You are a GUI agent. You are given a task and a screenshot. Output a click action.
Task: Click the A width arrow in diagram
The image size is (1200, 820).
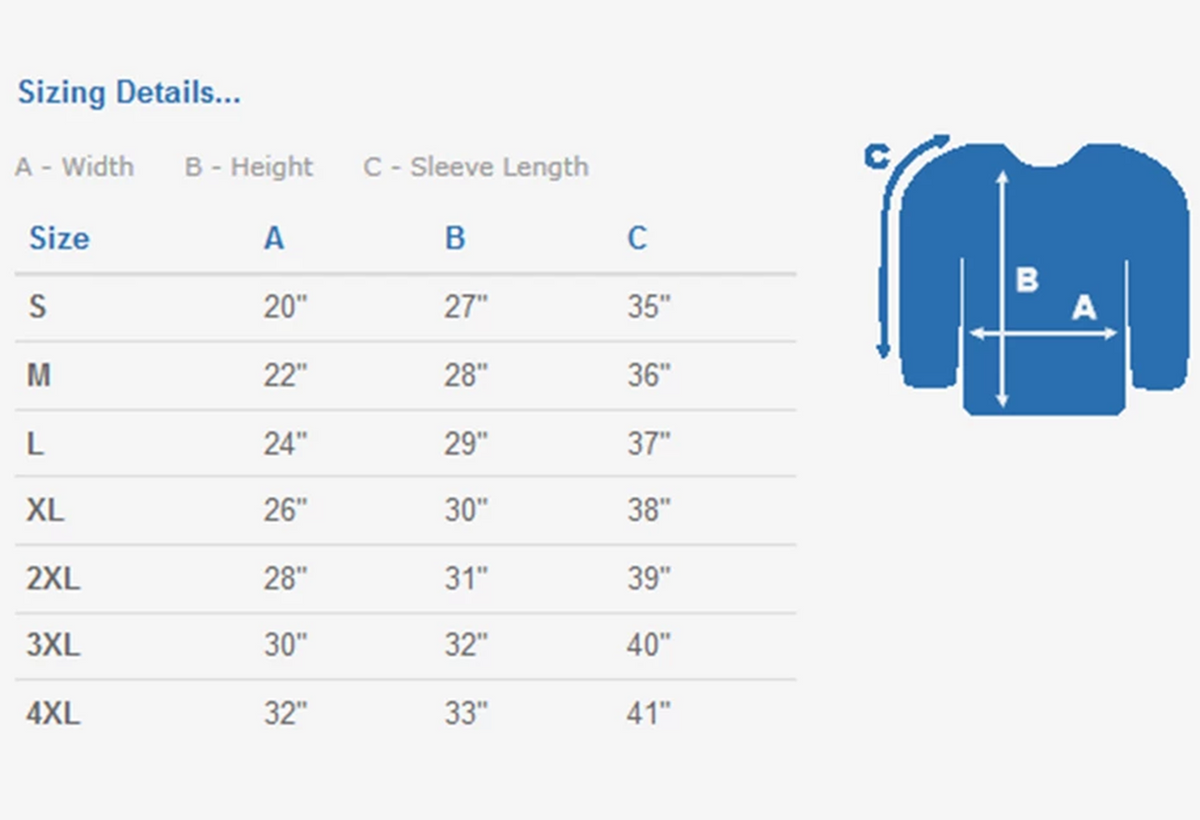1043,334
